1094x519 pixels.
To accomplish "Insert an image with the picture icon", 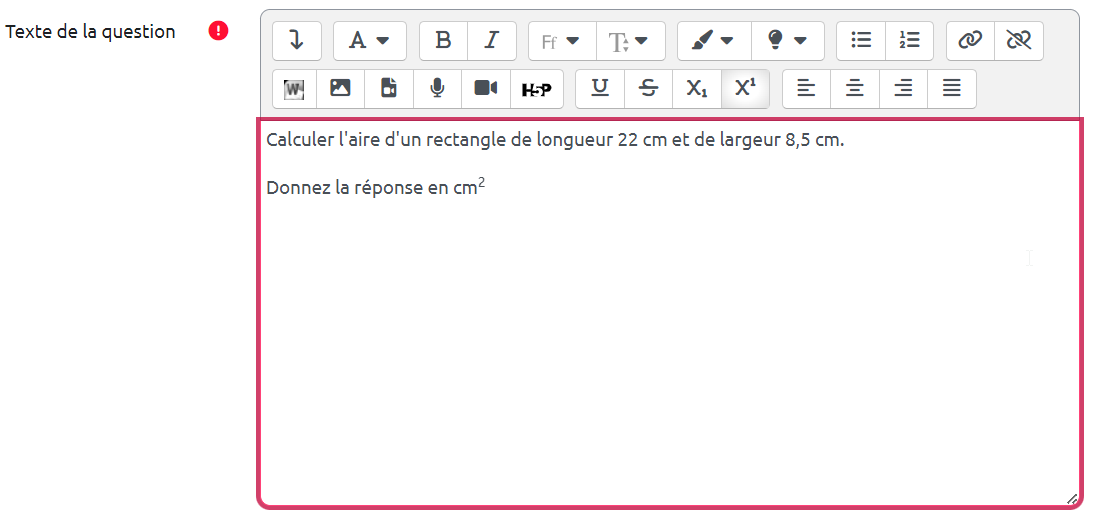I will [340, 89].
